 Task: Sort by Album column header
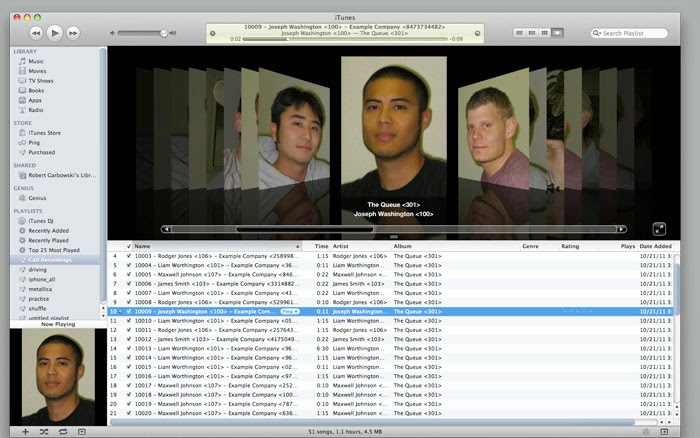pyautogui.click(x=456, y=246)
